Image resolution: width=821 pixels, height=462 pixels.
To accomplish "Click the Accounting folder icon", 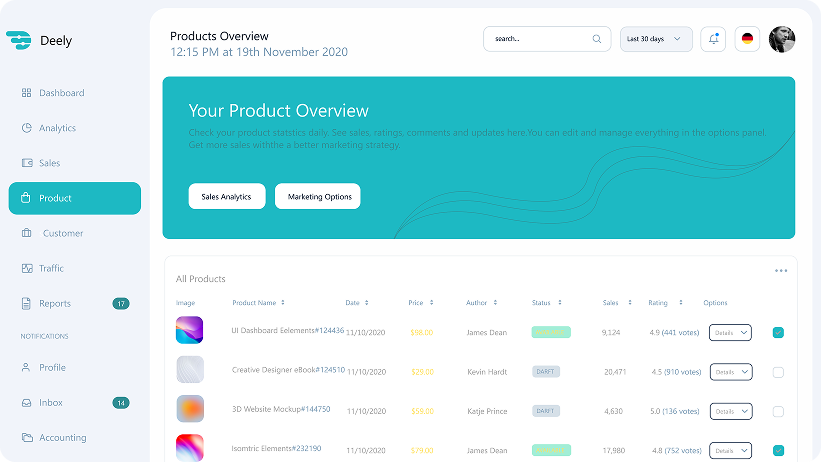I will point(27,437).
